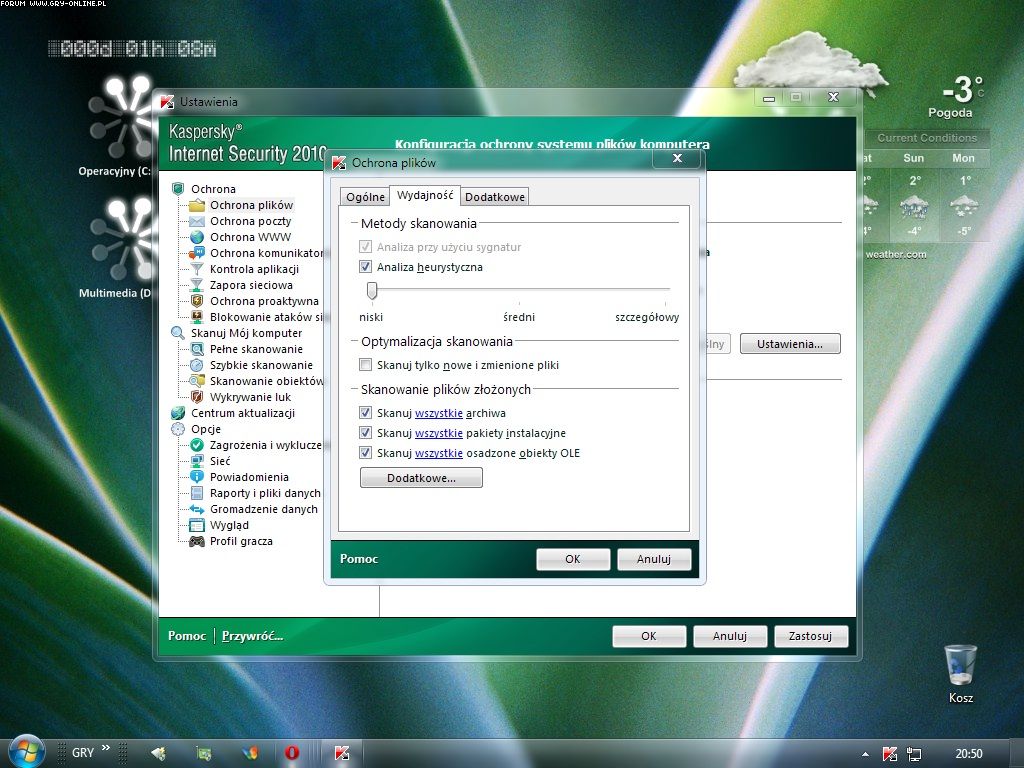
Task: Click Anuluj in the Ustawienia window
Action: coord(729,636)
